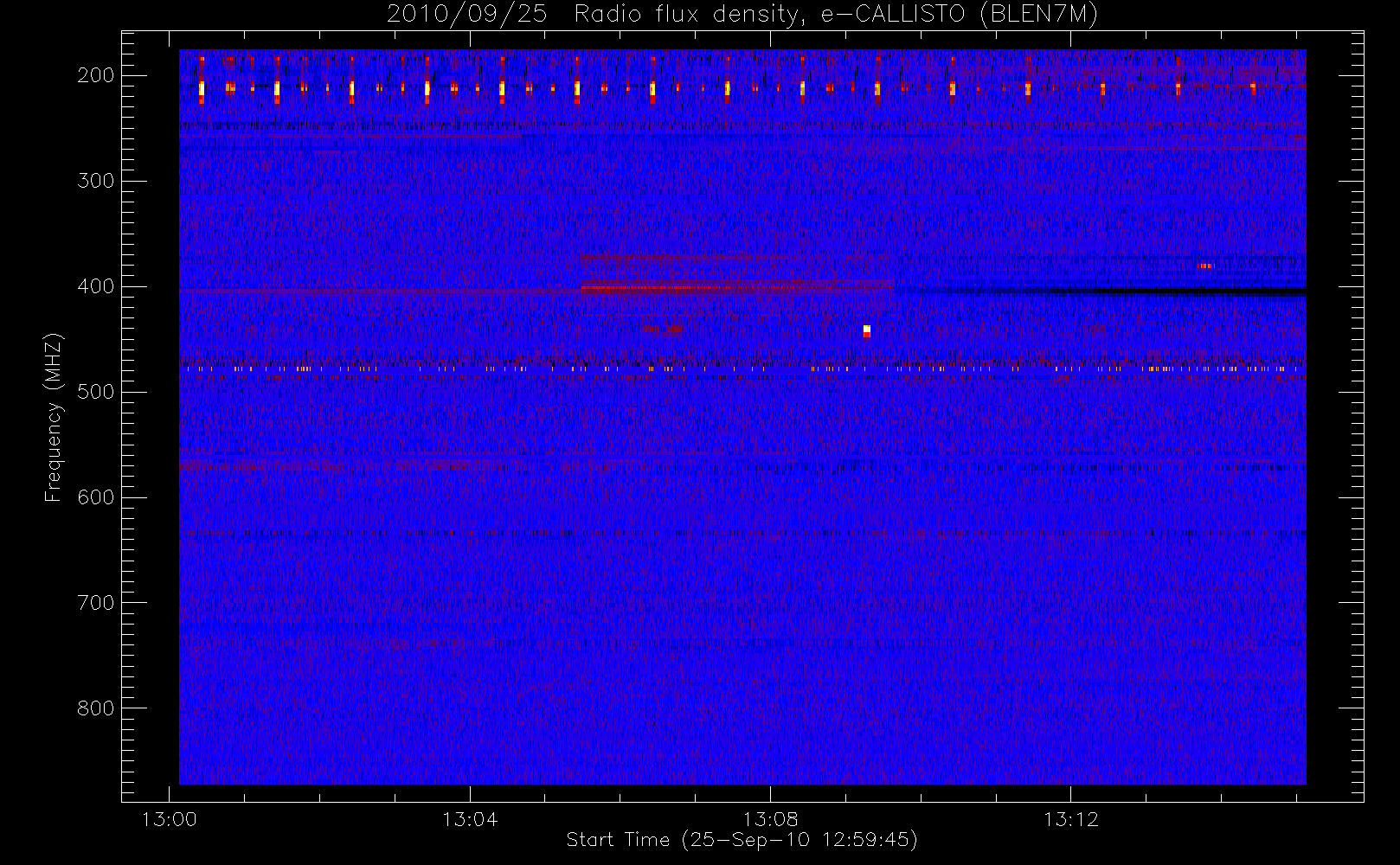The width and height of the screenshot is (1400, 865).
Task: Click the 600 frequency tick label
Action: tap(96, 497)
